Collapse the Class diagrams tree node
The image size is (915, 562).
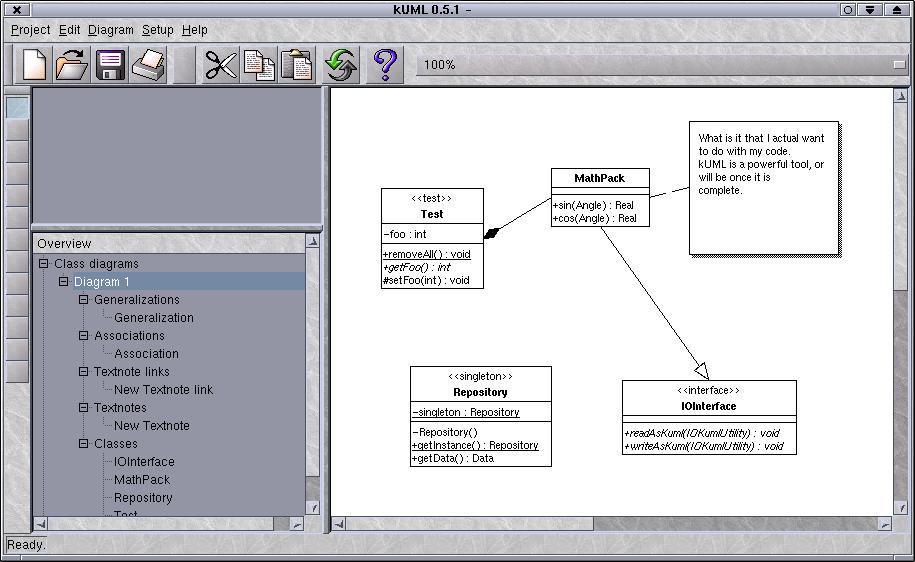pyautogui.click(x=44, y=264)
